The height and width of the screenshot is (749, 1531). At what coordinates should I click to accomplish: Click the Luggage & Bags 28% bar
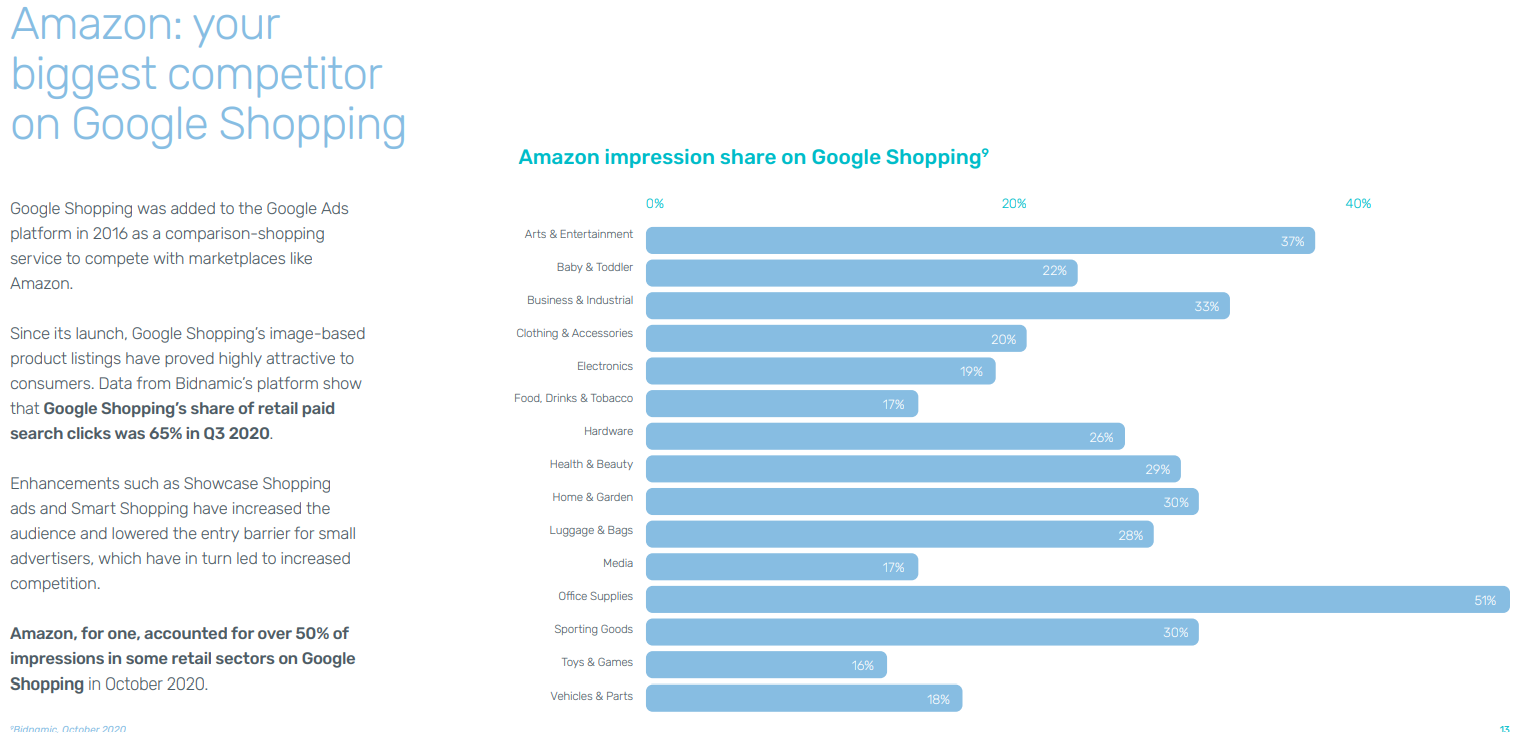point(900,535)
